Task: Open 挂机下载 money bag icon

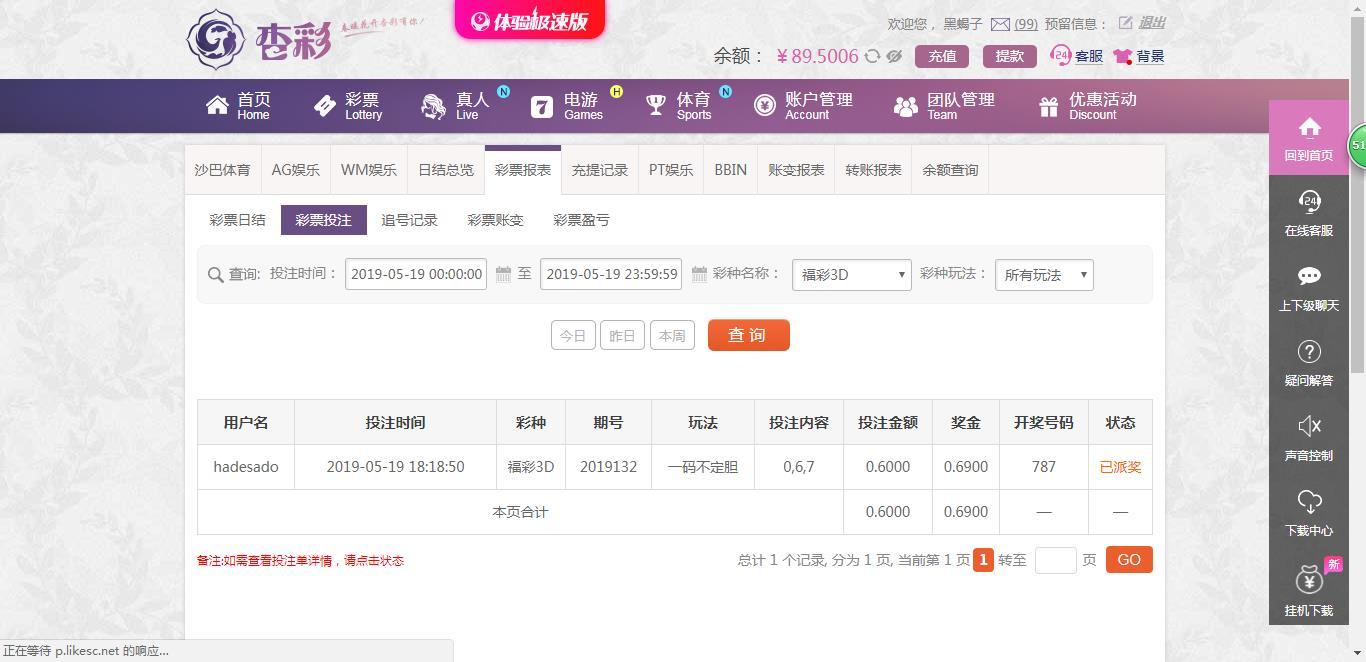Action: click(1309, 580)
